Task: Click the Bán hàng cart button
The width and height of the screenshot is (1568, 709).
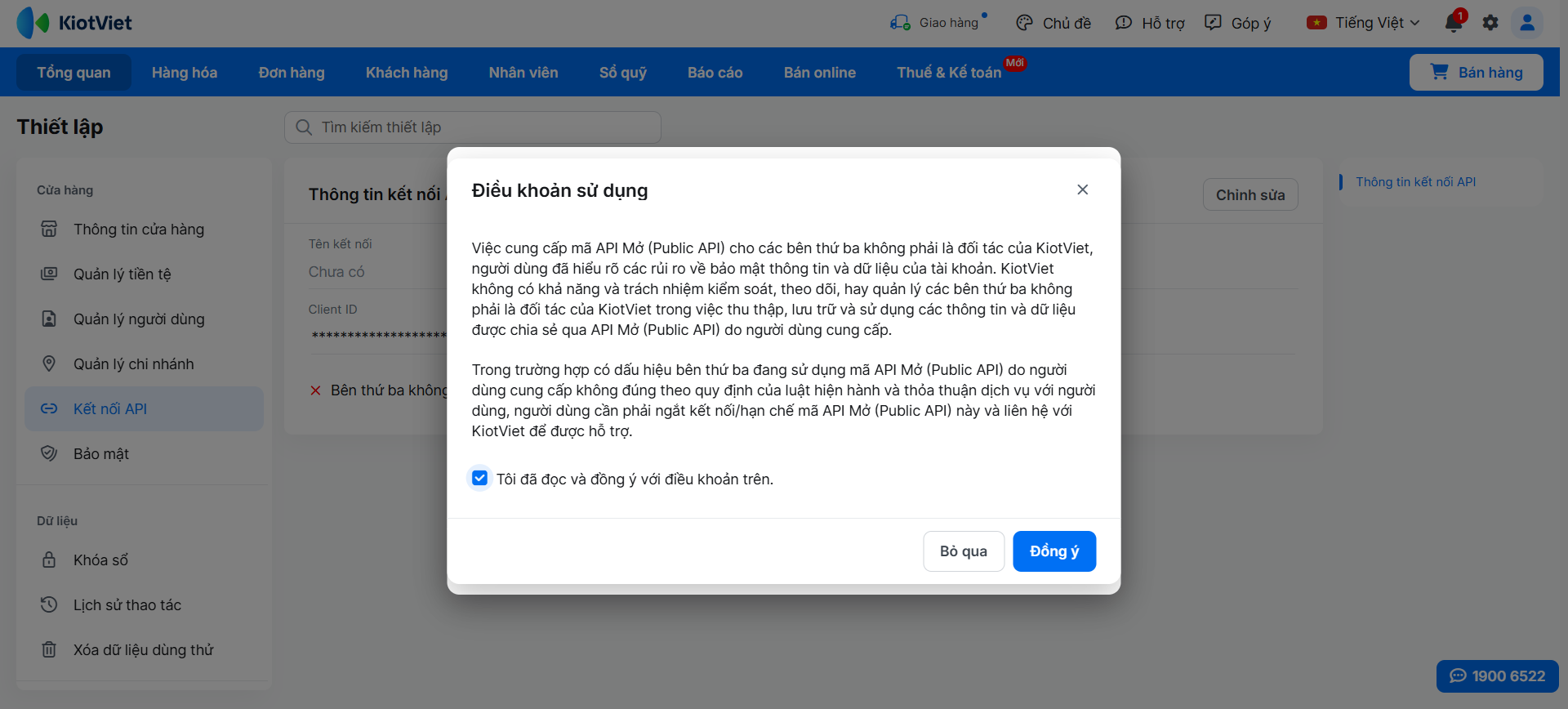Action: pos(1476,73)
